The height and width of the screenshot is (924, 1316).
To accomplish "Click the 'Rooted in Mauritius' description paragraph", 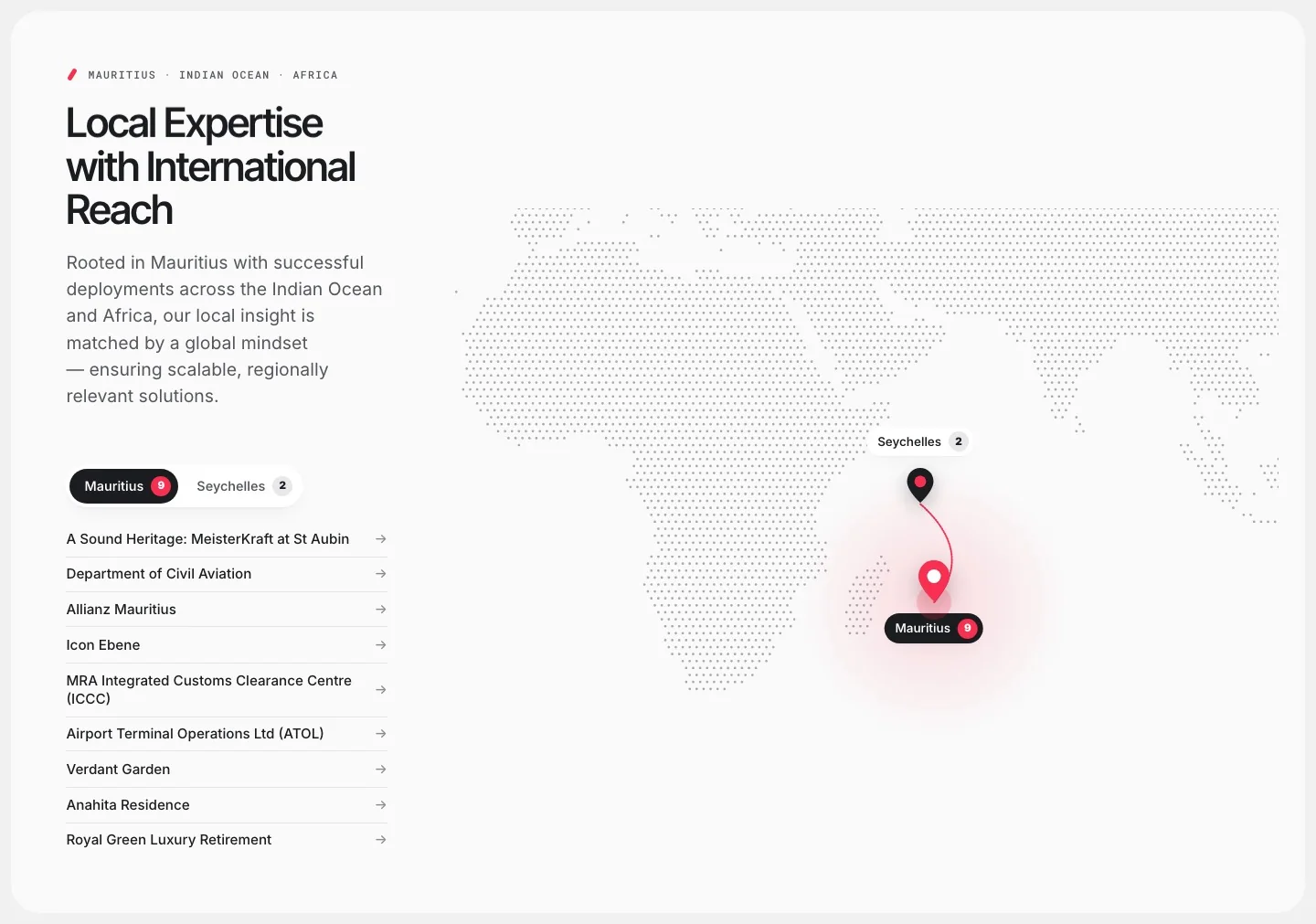I will (225, 329).
